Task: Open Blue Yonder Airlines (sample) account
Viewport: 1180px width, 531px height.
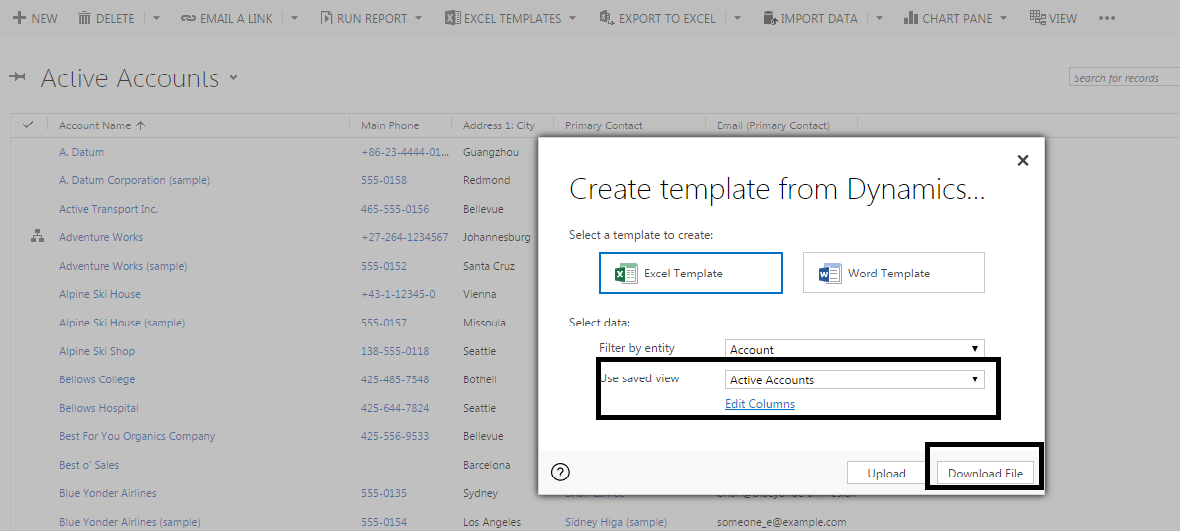Action: (x=129, y=522)
